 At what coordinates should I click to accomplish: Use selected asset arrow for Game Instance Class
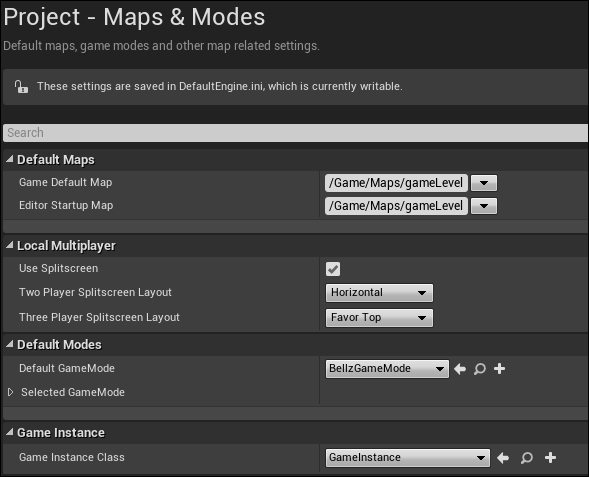(x=503, y=458)
